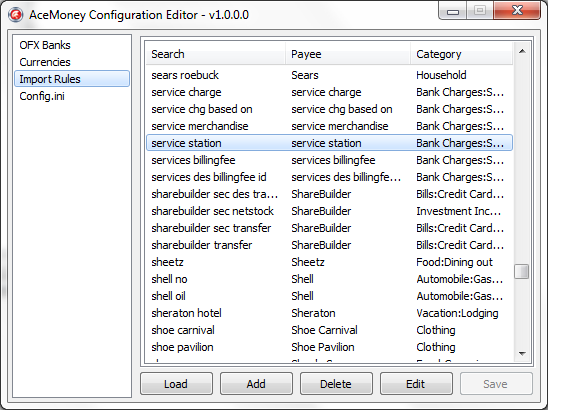This screenshot has height=410, width=563.
Task: Select the 'service station' search entry
Action: [186, 143]
